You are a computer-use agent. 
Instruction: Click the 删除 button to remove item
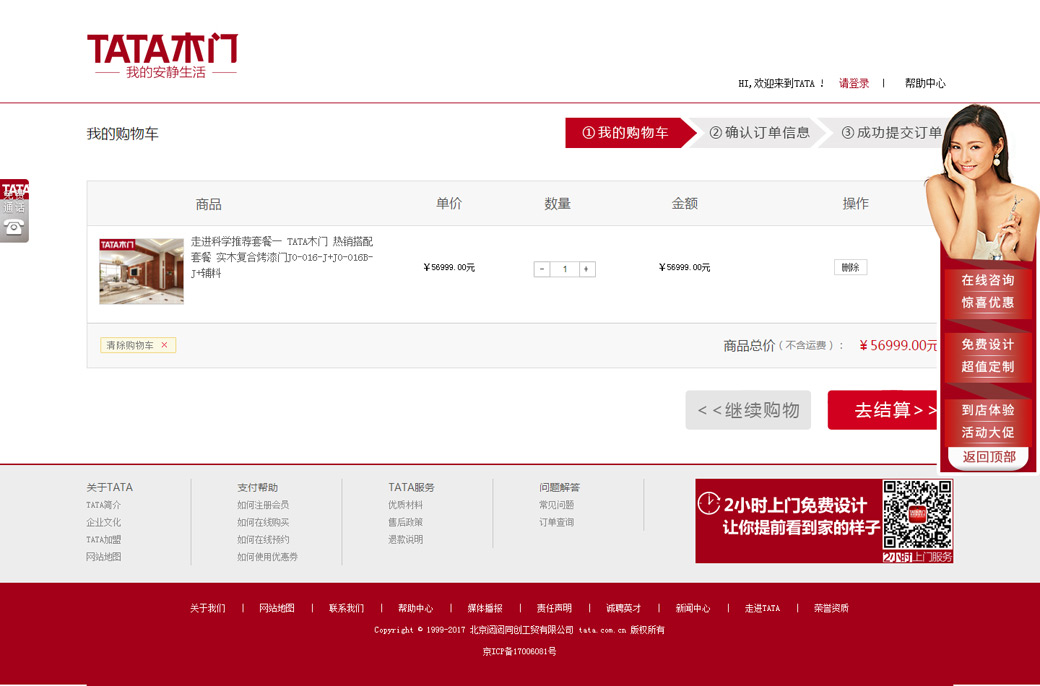point(850,267)
